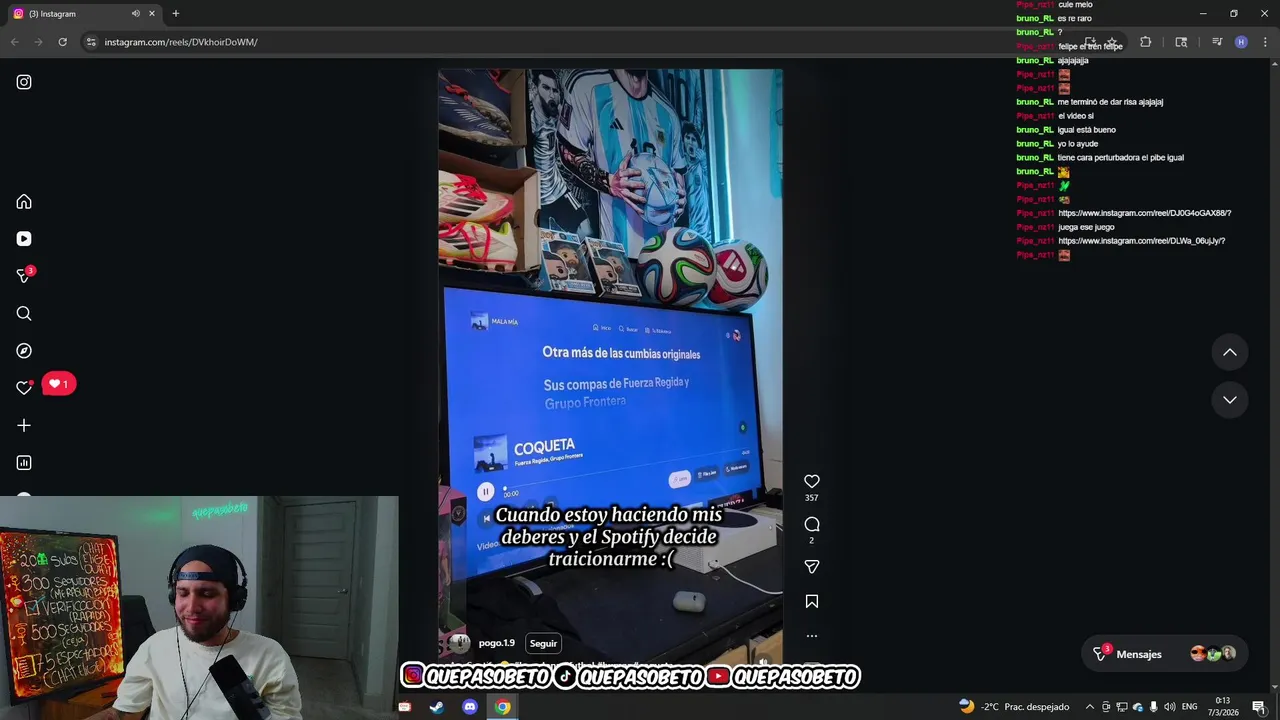Image resolution: width=1280 pixels, height=720 pixels.
Task: Open Chrome extensions puzzle icon
Action: (x=1146, y=42)
